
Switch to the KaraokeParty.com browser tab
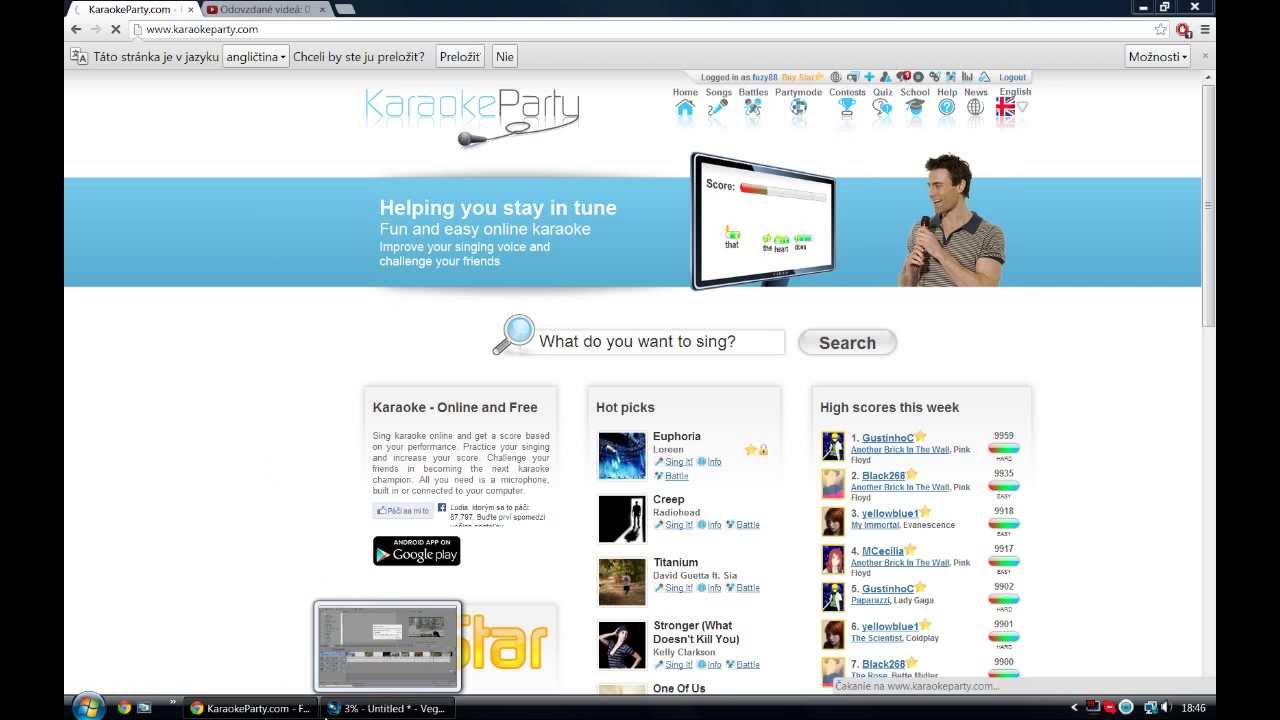pyautogui.click(x=130, y=9)
